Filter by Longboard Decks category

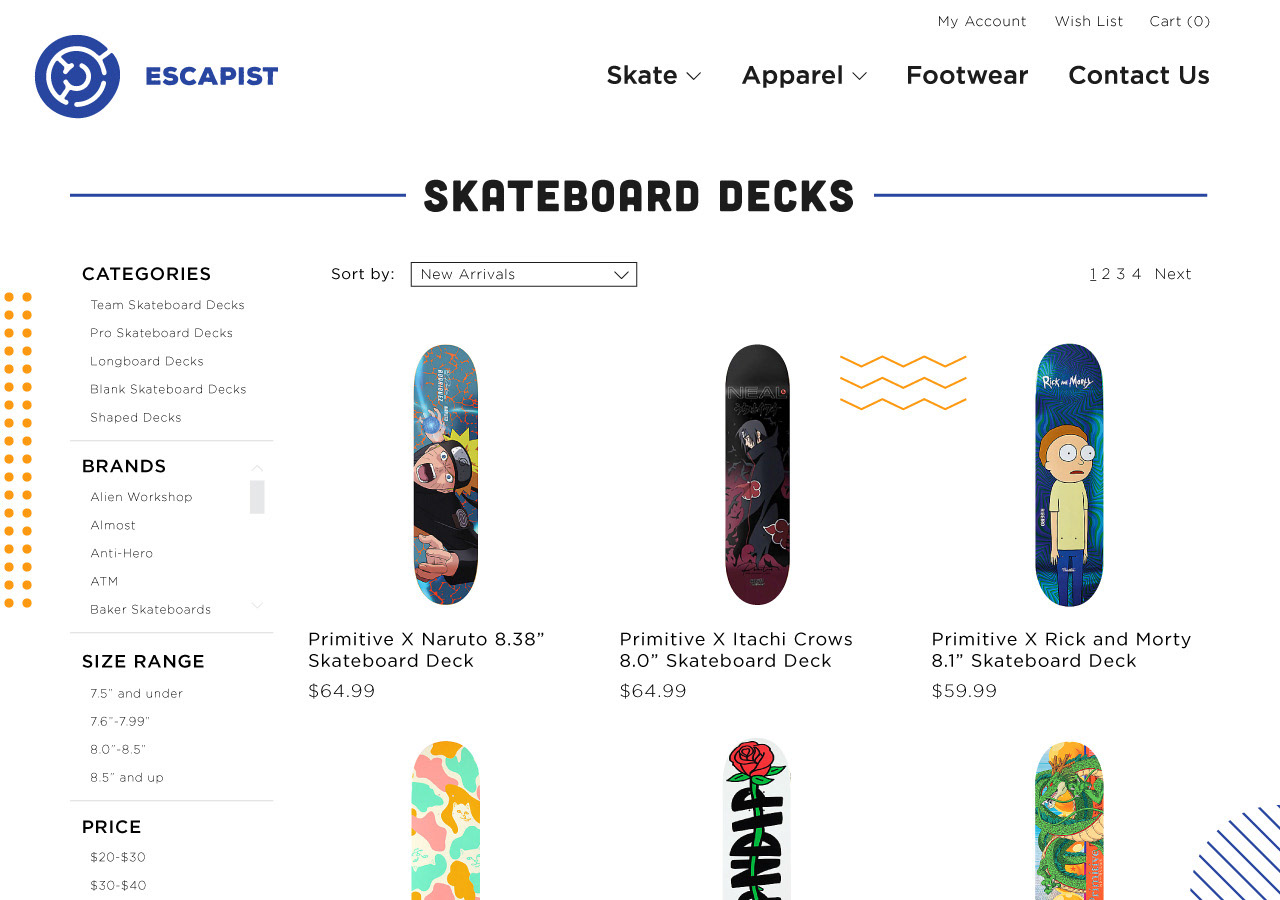tap(147, 361)
